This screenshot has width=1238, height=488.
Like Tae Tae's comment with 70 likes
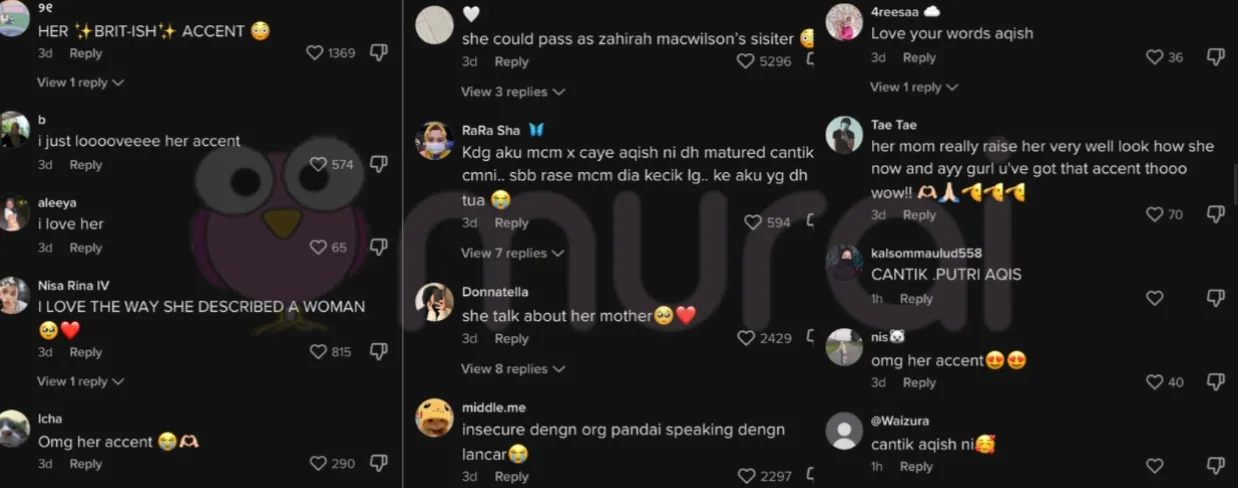click(1155, 214)
